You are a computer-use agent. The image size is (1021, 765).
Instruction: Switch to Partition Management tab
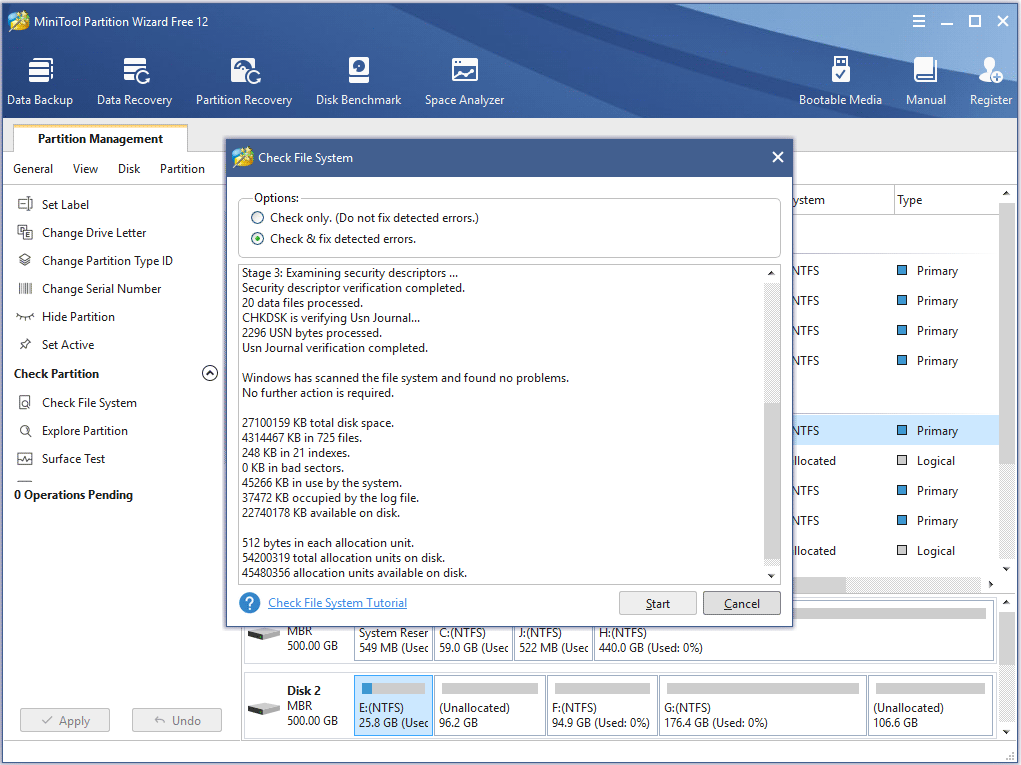[x=100, y=139]
